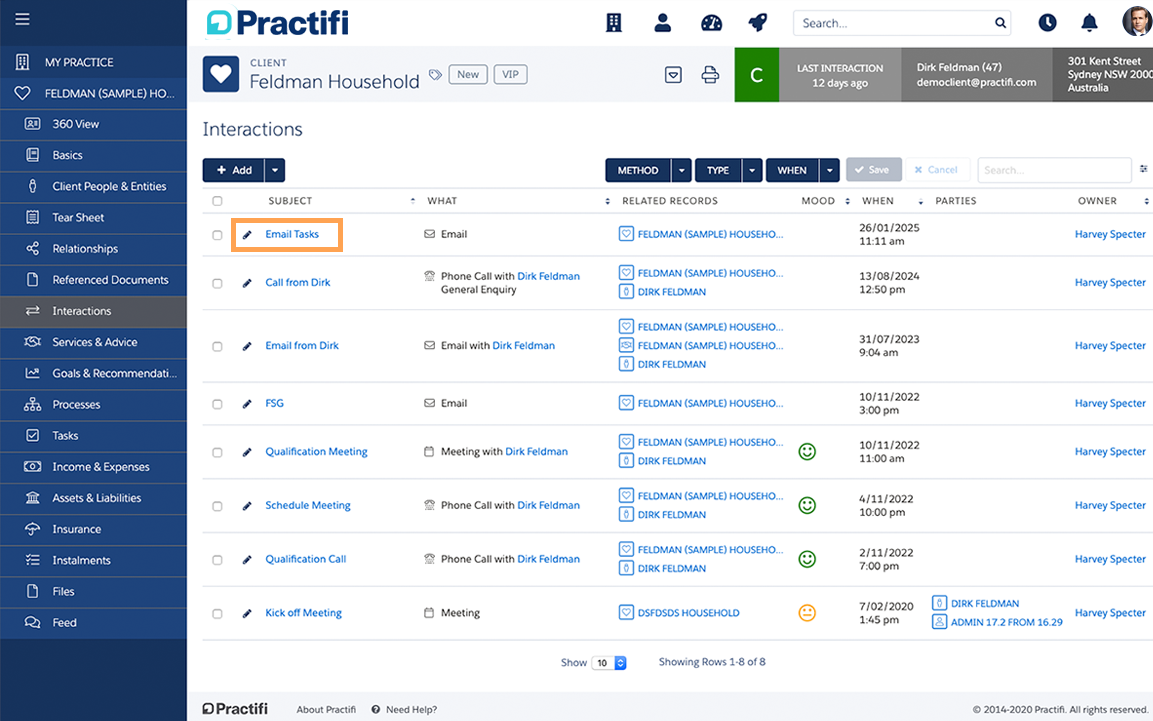Check the Kick off Meeting row checkbox
Viewport: 1153px width, 721px height.
pyautogui.click(x=217, y=614)
